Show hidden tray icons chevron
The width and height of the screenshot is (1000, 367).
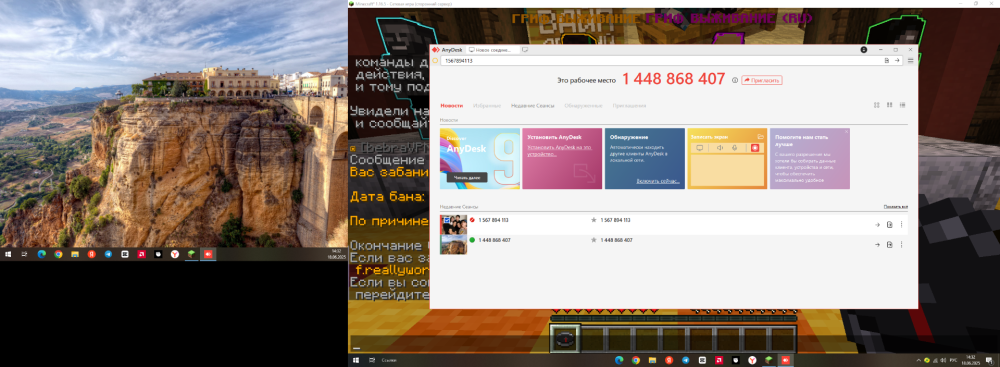click(x=918, y=360)
